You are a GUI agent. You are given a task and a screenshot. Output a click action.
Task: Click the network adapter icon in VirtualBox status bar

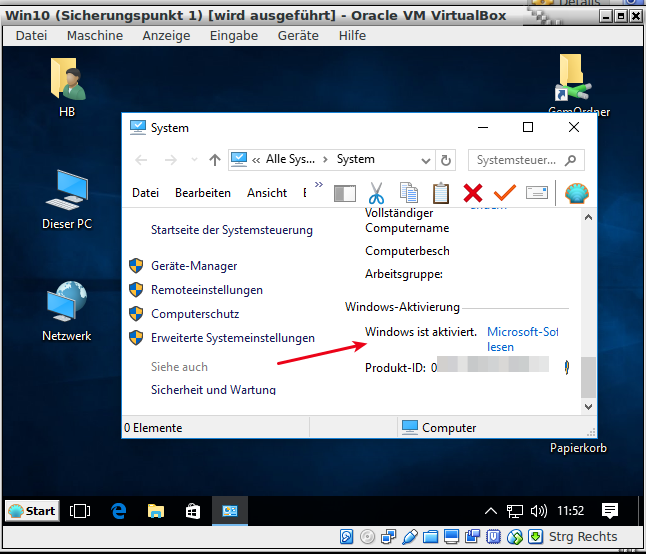coord(388,537)
